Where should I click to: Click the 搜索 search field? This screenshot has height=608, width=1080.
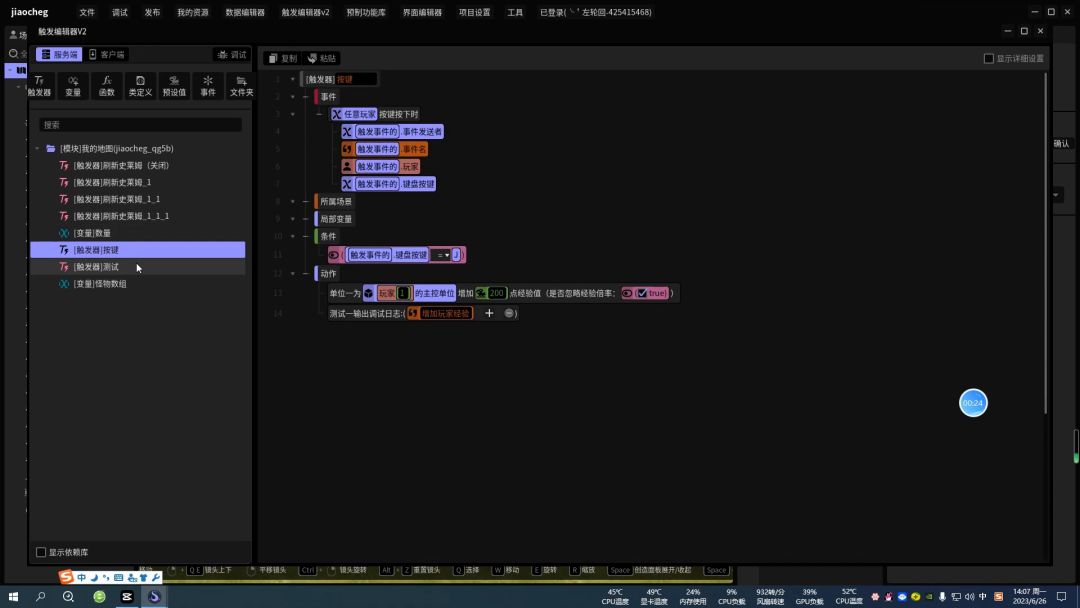[140, 125]
